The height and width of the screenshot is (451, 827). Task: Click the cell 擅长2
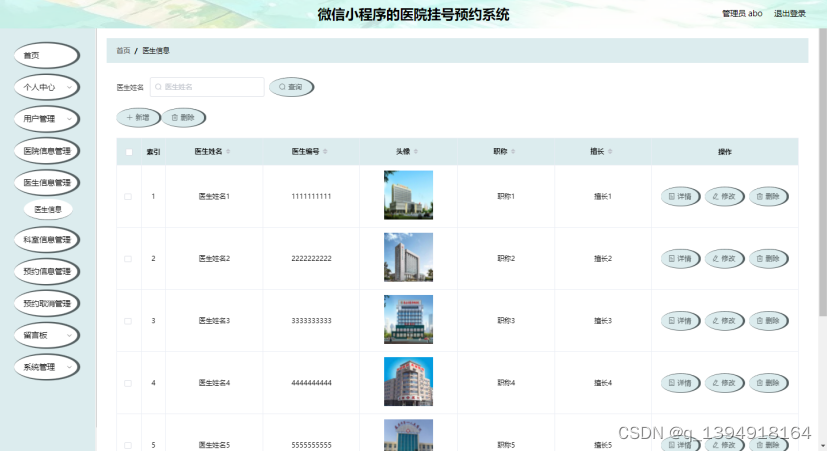[x=603, y=258]
